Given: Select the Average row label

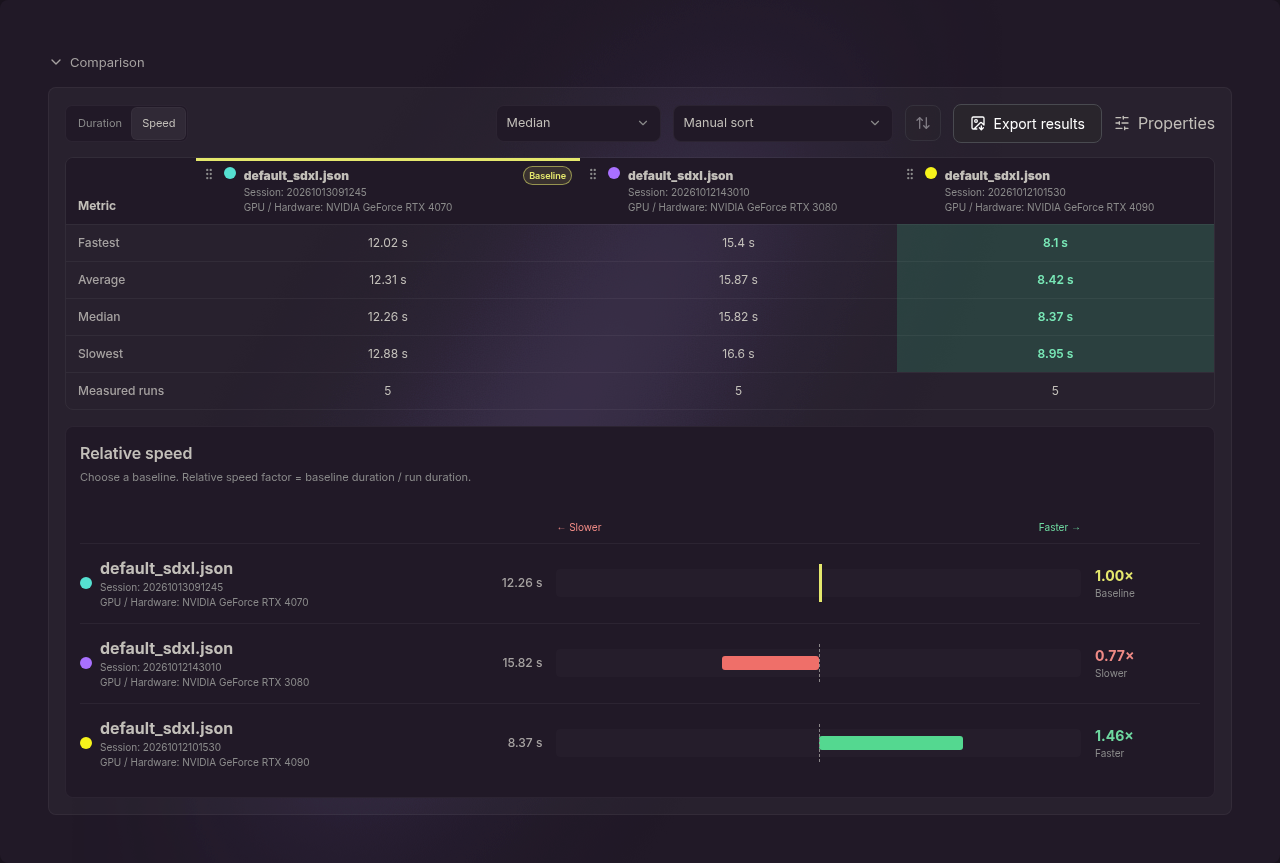Looking at the screenshot, I should click(x=100, y=280).
